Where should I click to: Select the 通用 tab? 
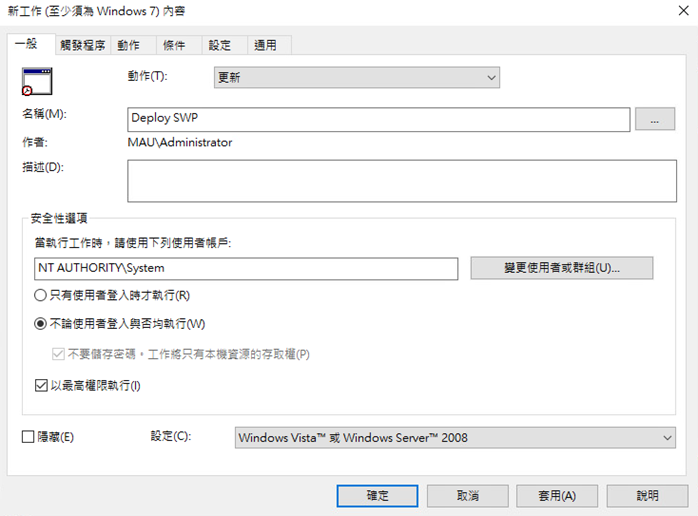pyautogui.click(x=266, y=45)
